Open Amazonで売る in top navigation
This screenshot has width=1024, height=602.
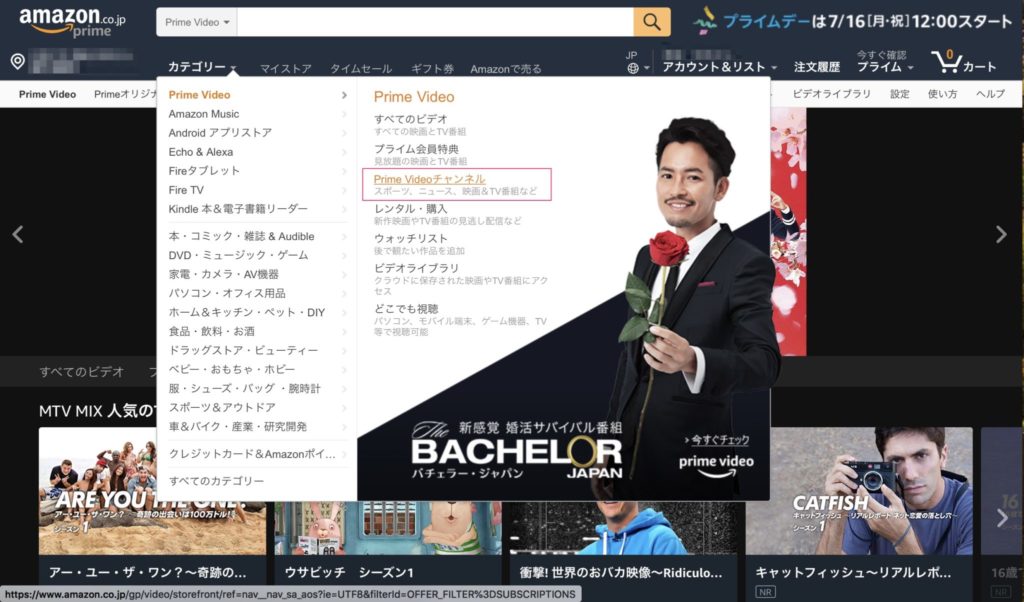click(505, 69)
